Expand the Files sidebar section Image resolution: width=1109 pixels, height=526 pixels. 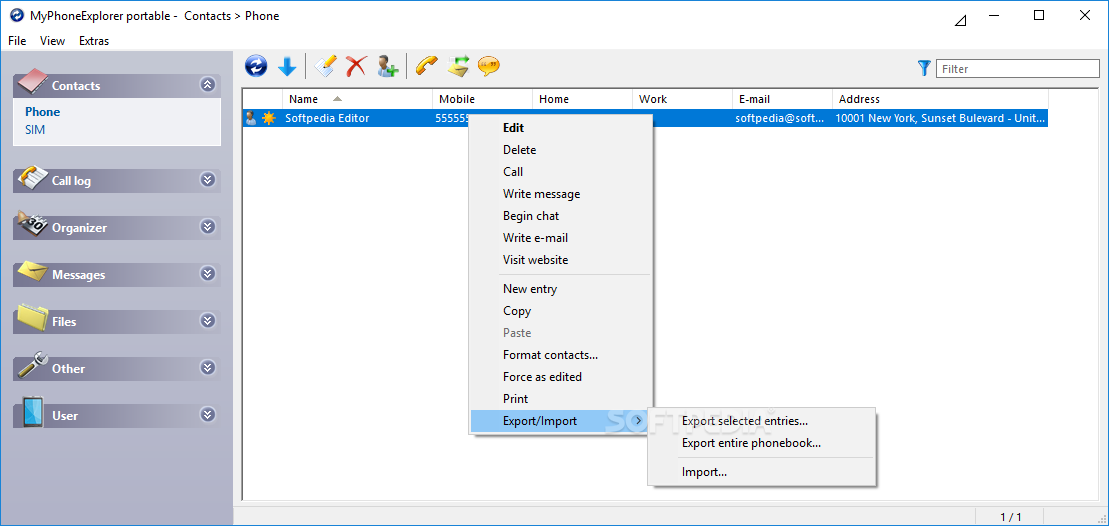(207, 321)
